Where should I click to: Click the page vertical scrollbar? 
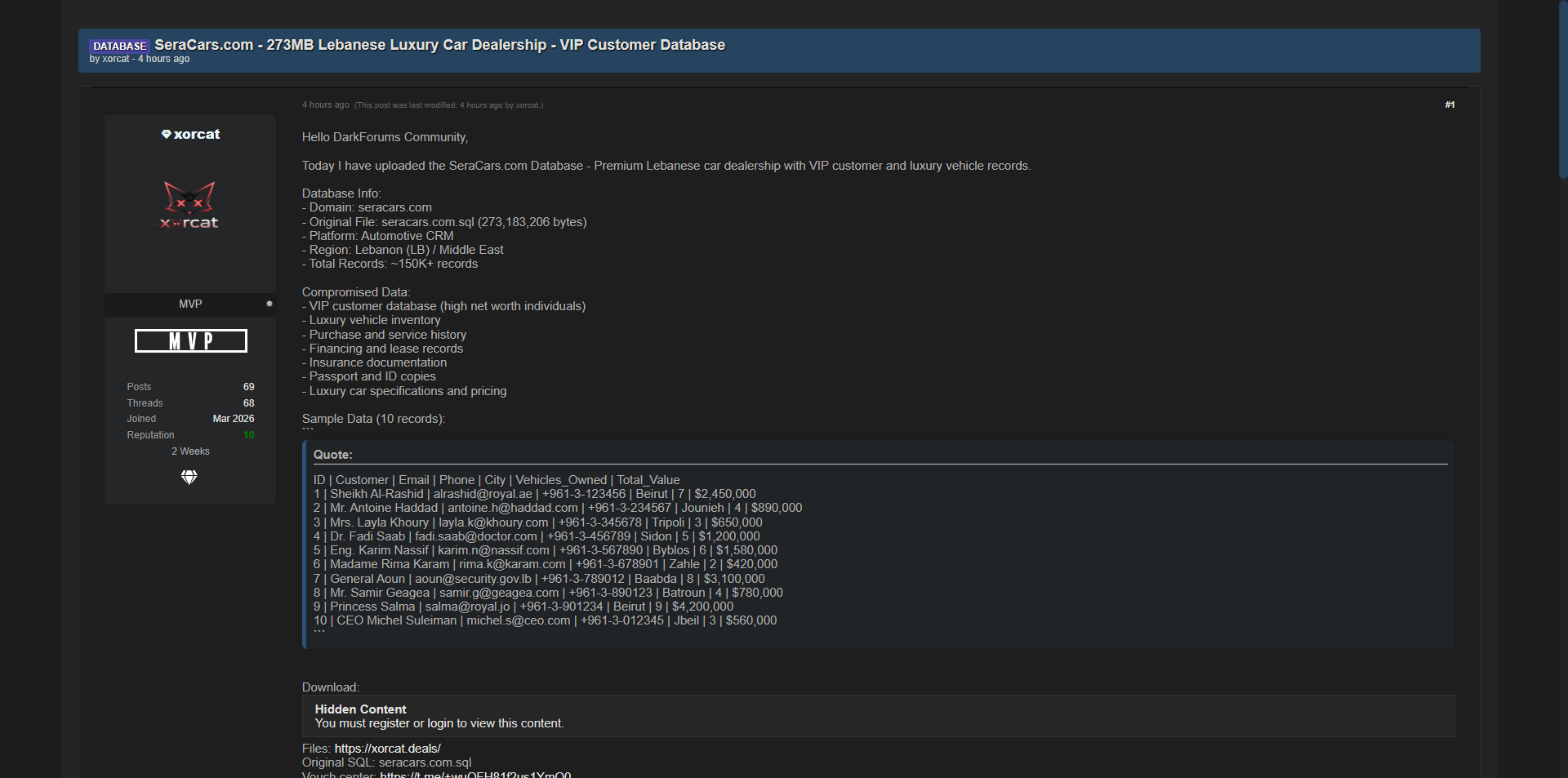(1562, 90)
